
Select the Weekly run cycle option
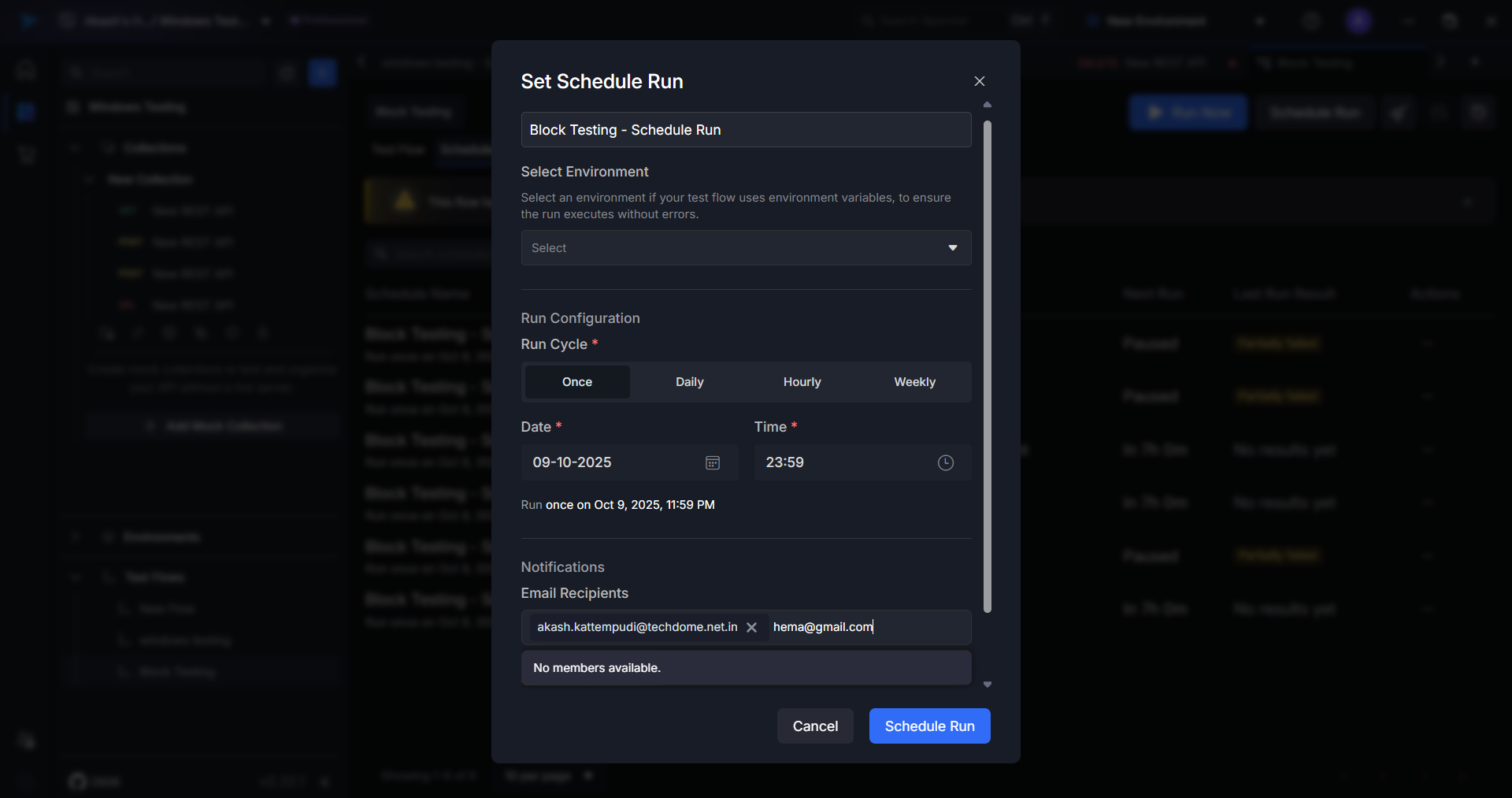pyautogui.click(x=914, y=382)
